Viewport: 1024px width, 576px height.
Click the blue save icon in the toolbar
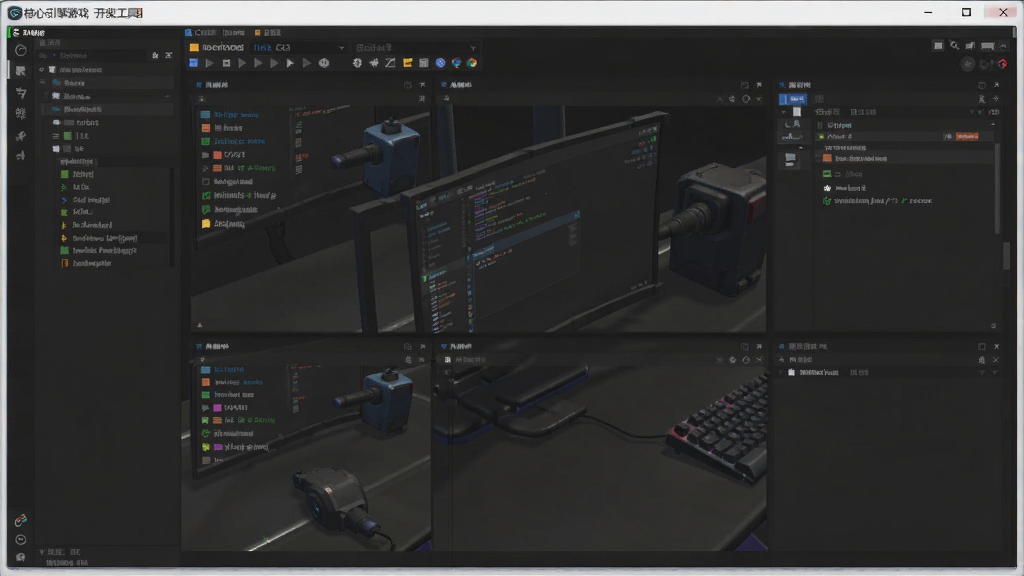point(193,63)
